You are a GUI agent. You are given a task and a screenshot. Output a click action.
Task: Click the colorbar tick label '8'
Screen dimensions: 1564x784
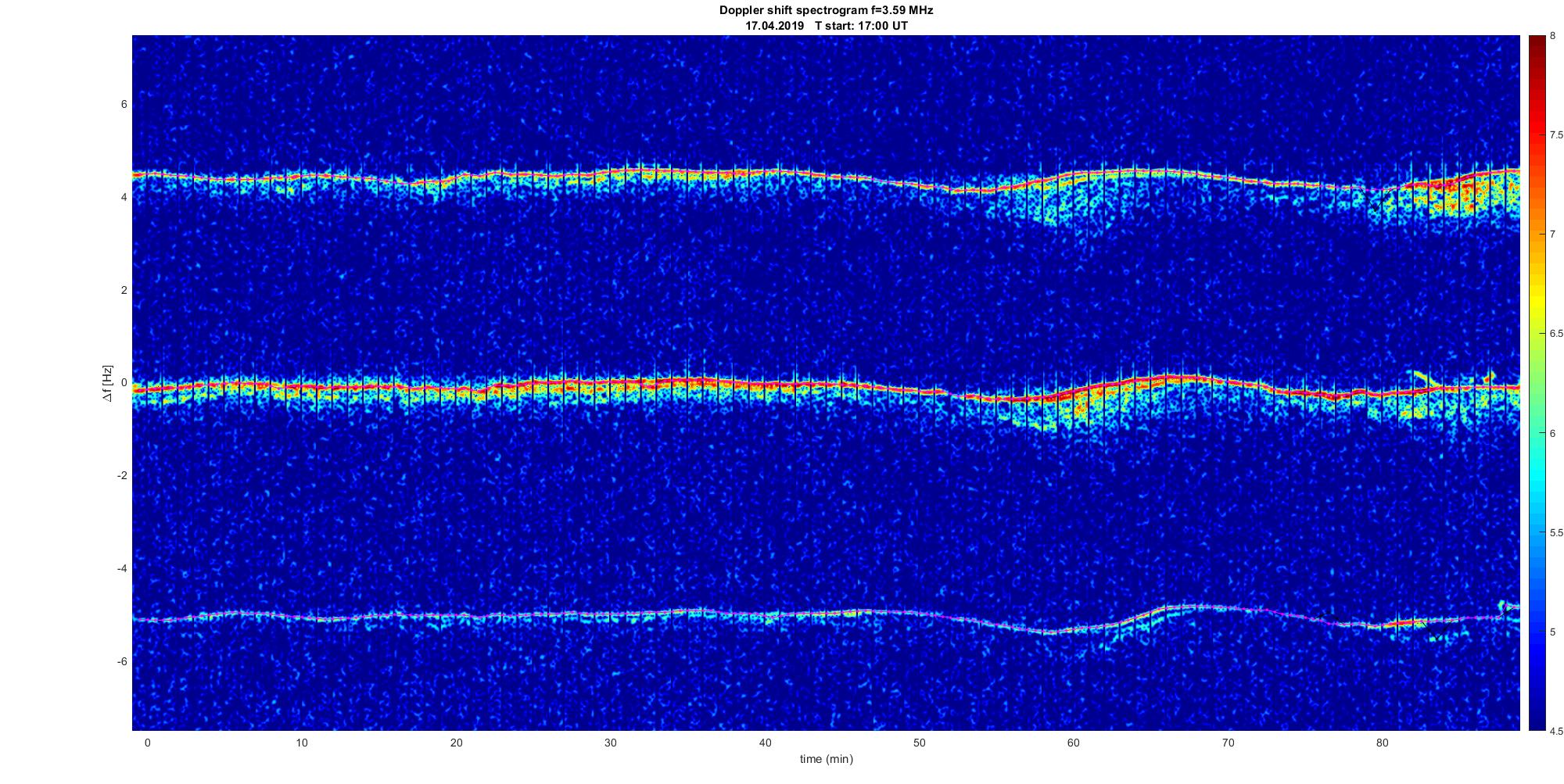click(x=1552, y=36)
